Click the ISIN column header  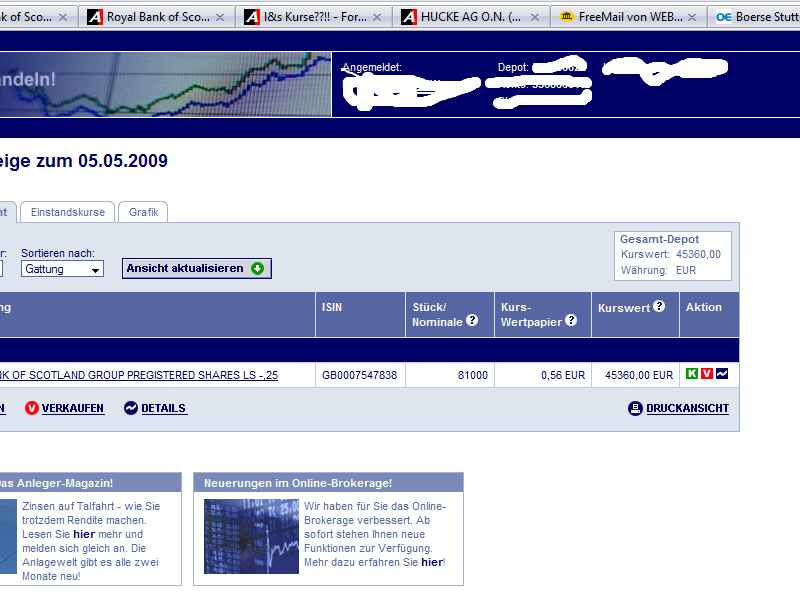pyautogui.click(x=360, y=314)
